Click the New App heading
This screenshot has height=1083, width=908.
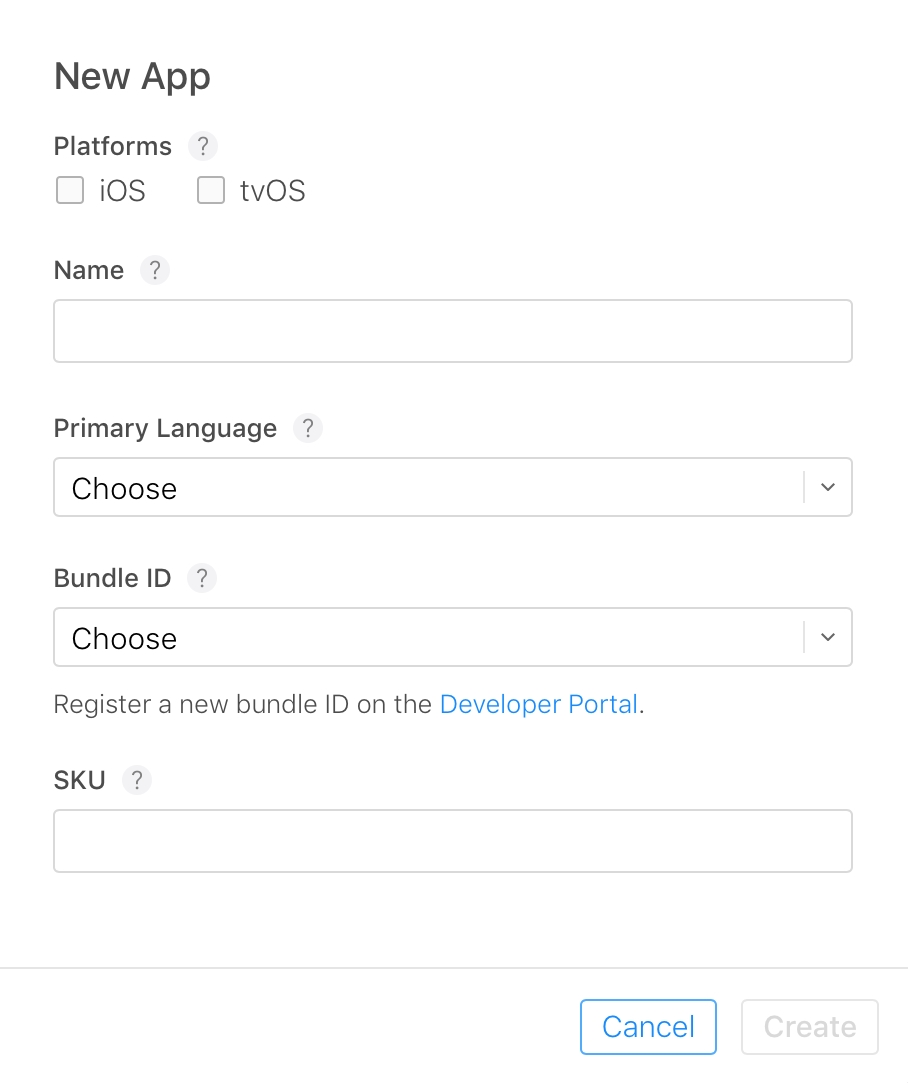pyautogui.click(x=132, y=76)
